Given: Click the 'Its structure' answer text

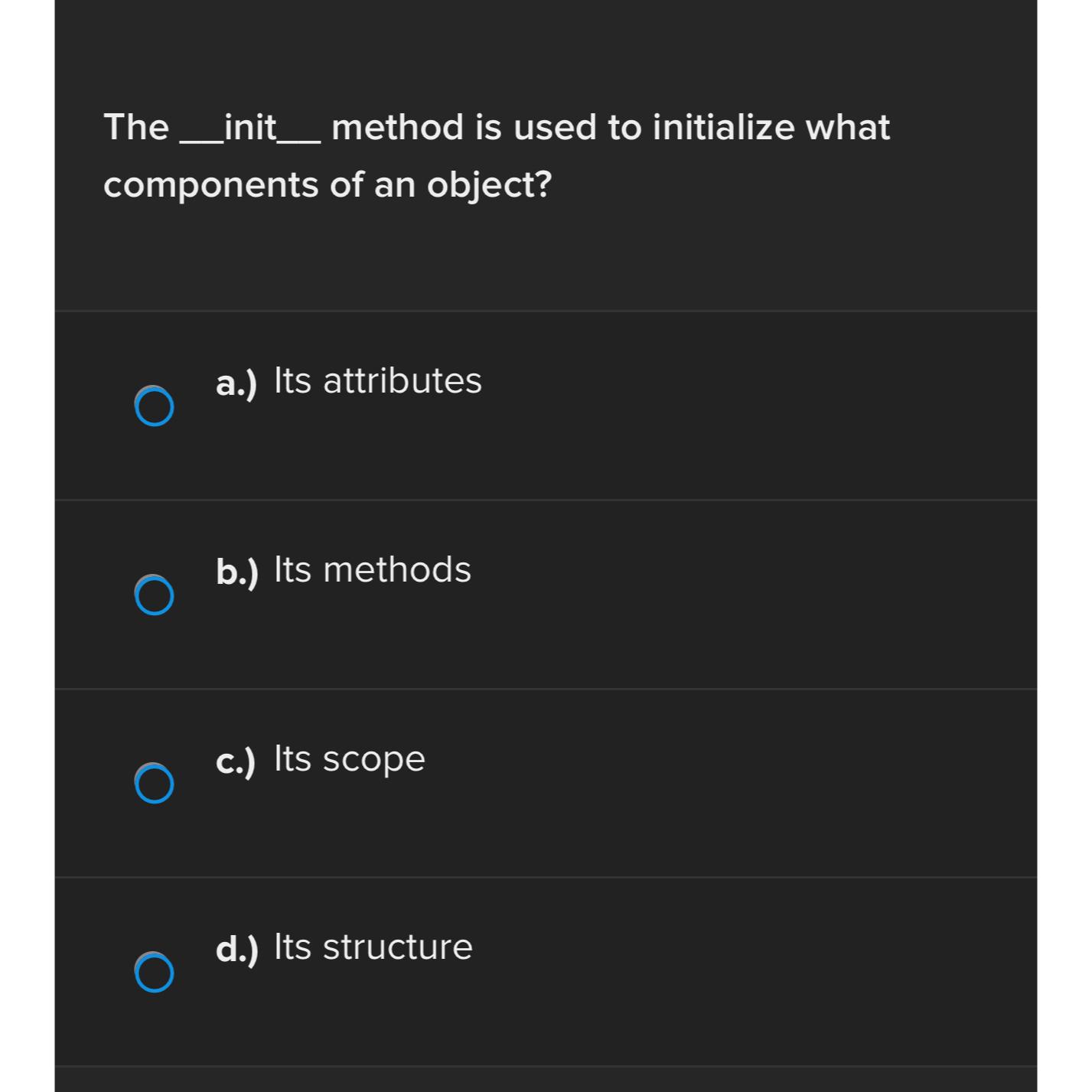Looking at the screenshot, I should (x=373, y=947).
